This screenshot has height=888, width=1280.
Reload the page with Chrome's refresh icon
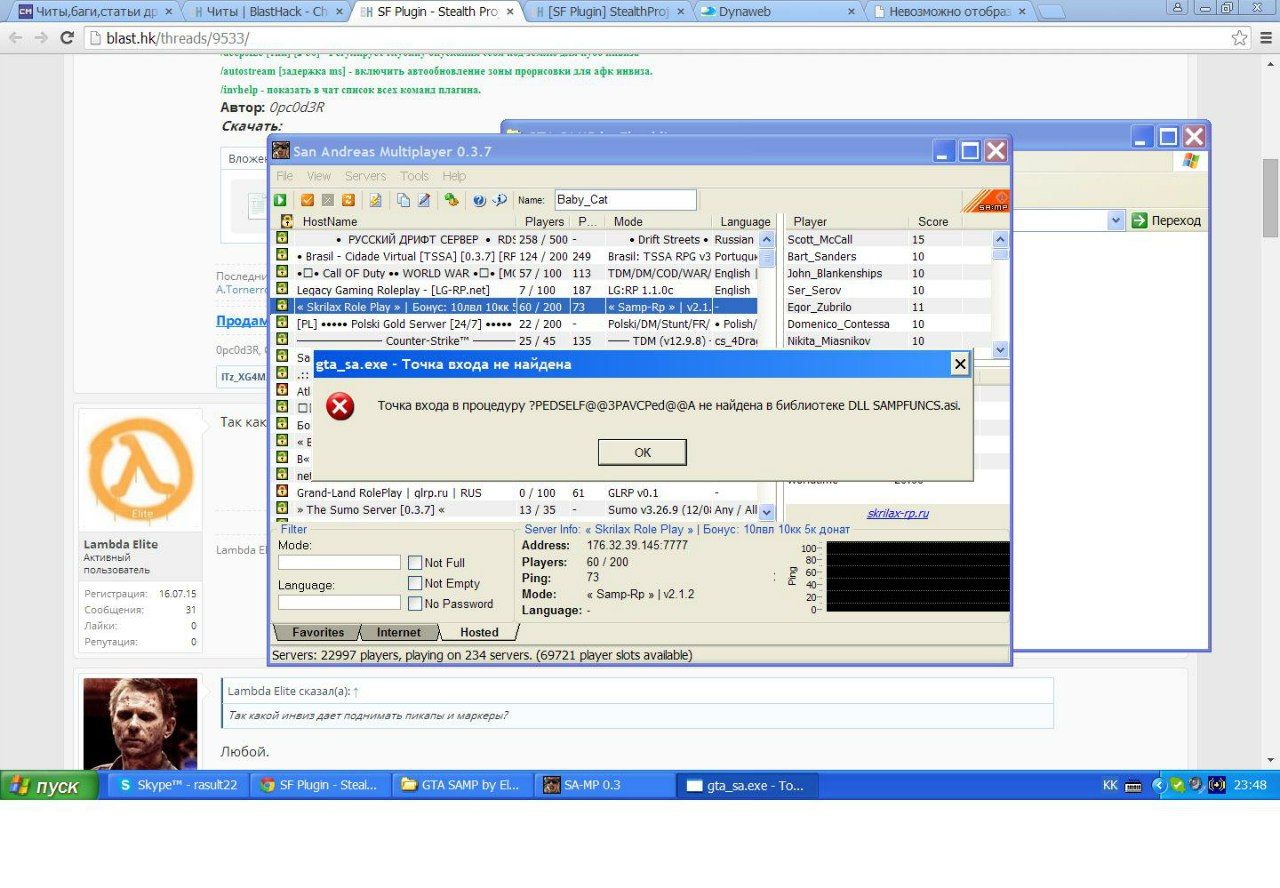click(67, 38)
